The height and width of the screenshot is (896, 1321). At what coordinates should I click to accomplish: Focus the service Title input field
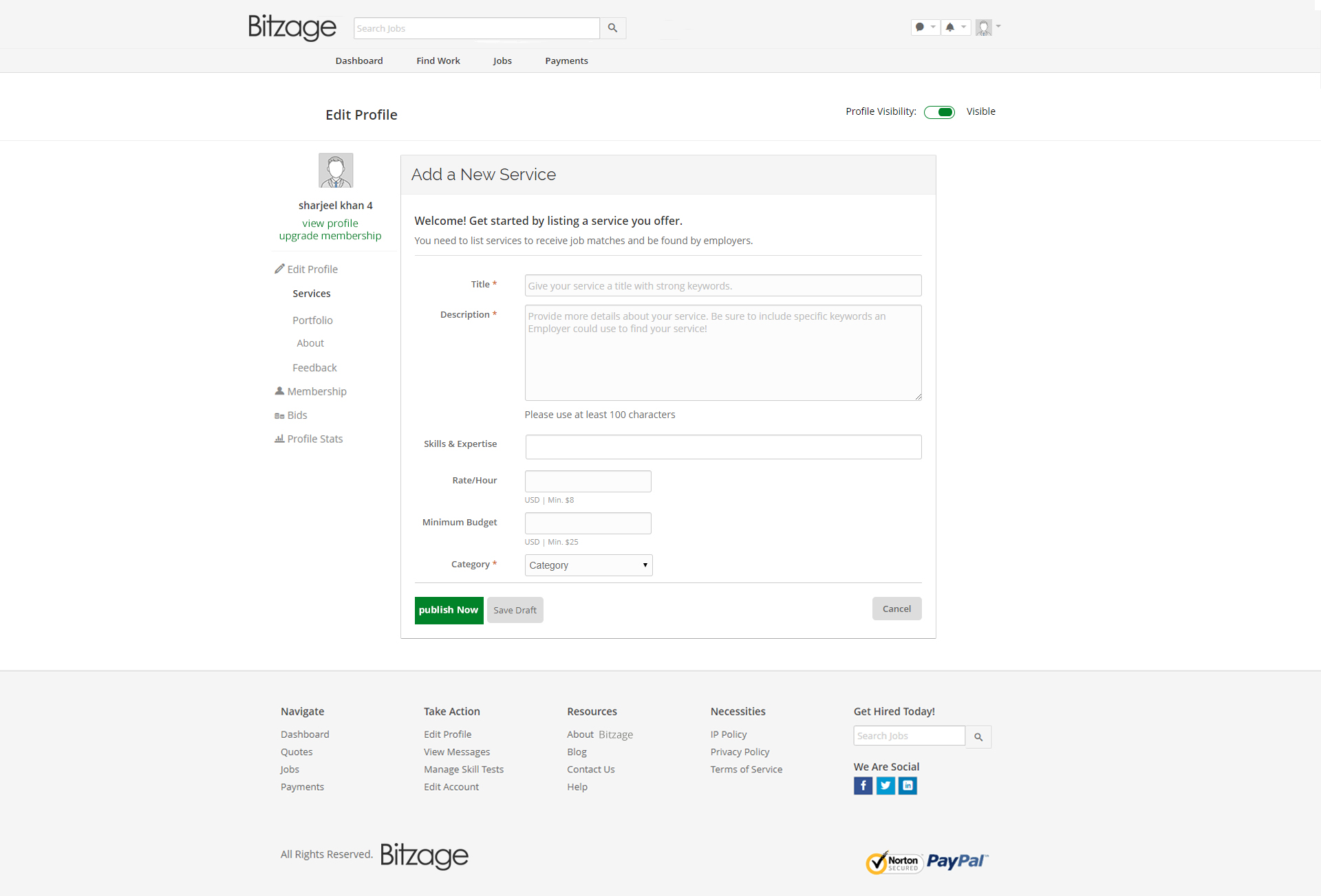[722, 286]
